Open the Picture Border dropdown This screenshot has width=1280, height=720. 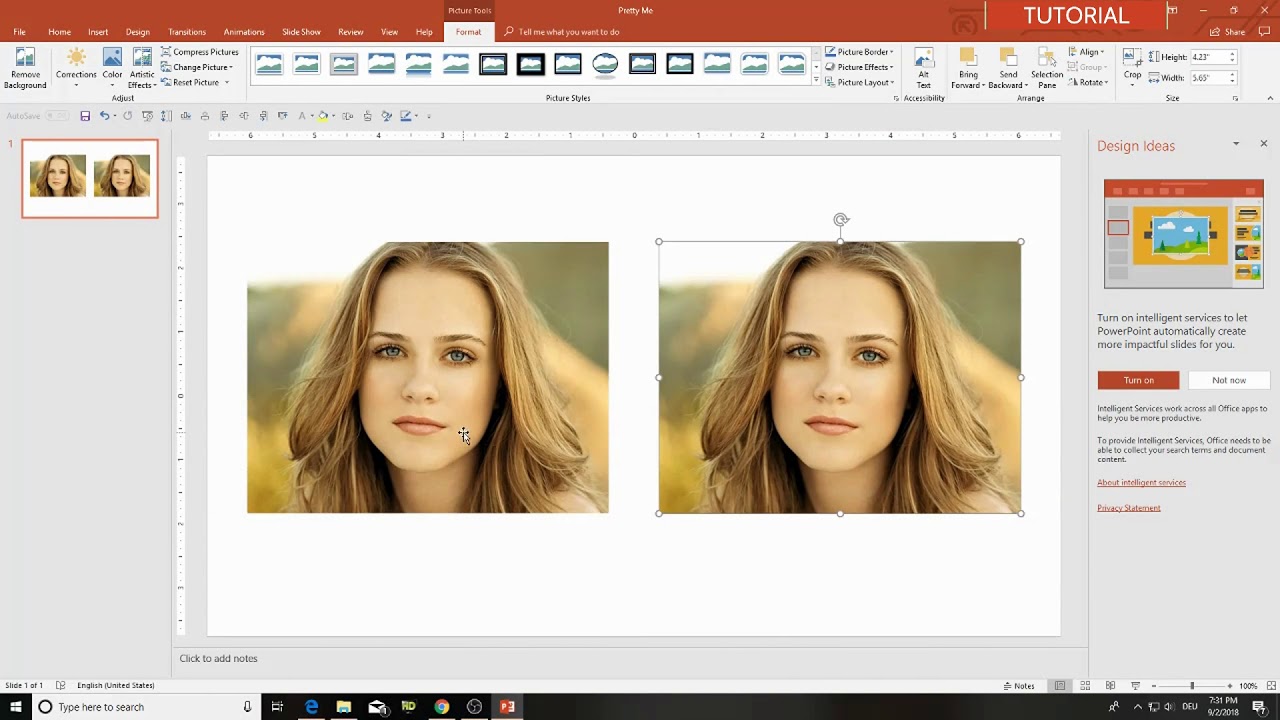860,52
